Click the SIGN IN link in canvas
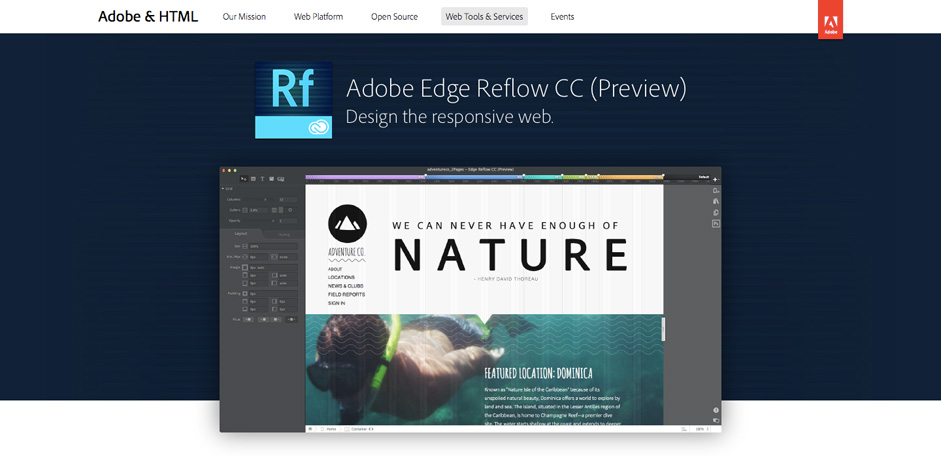The width and height of the screenshot is (941, 456). [x=336, y=303]
